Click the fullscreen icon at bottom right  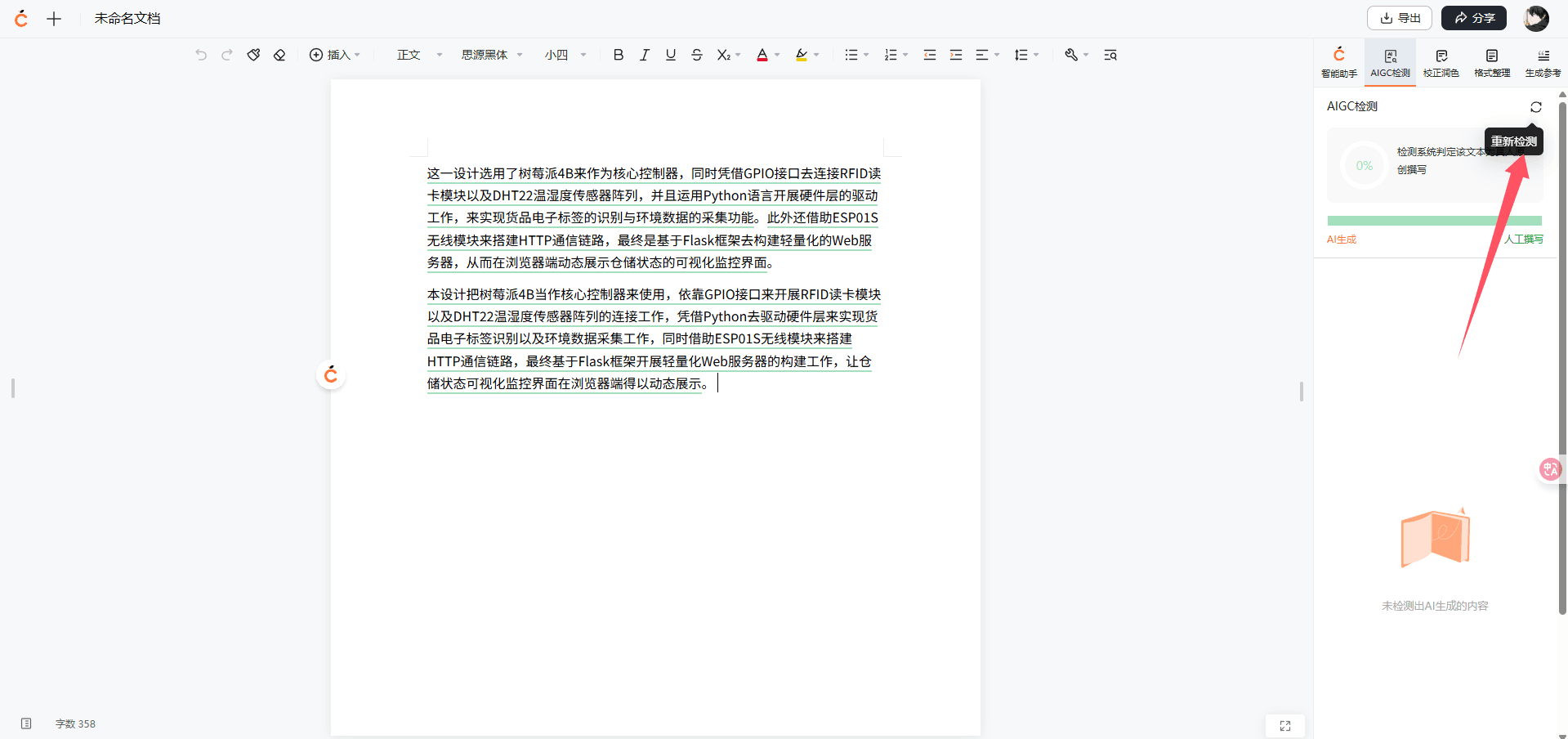(1284, 725)
